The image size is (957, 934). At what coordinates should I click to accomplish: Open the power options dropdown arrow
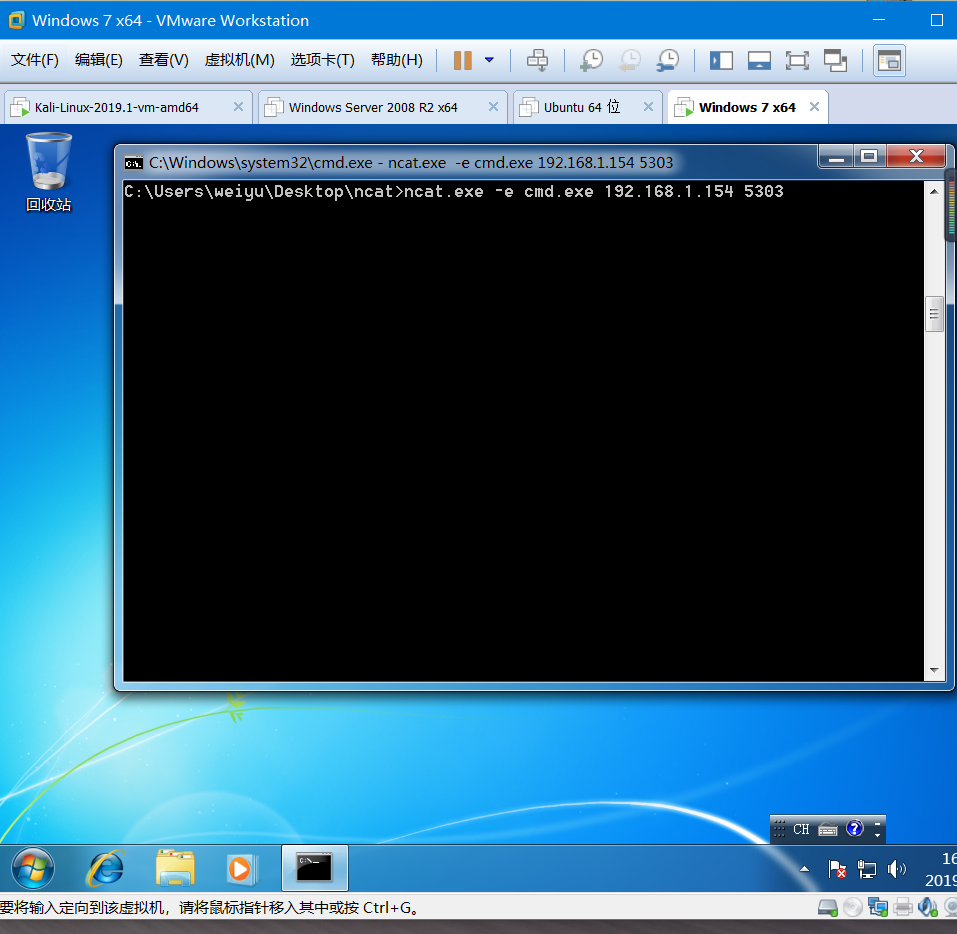(x=489, y=60)
